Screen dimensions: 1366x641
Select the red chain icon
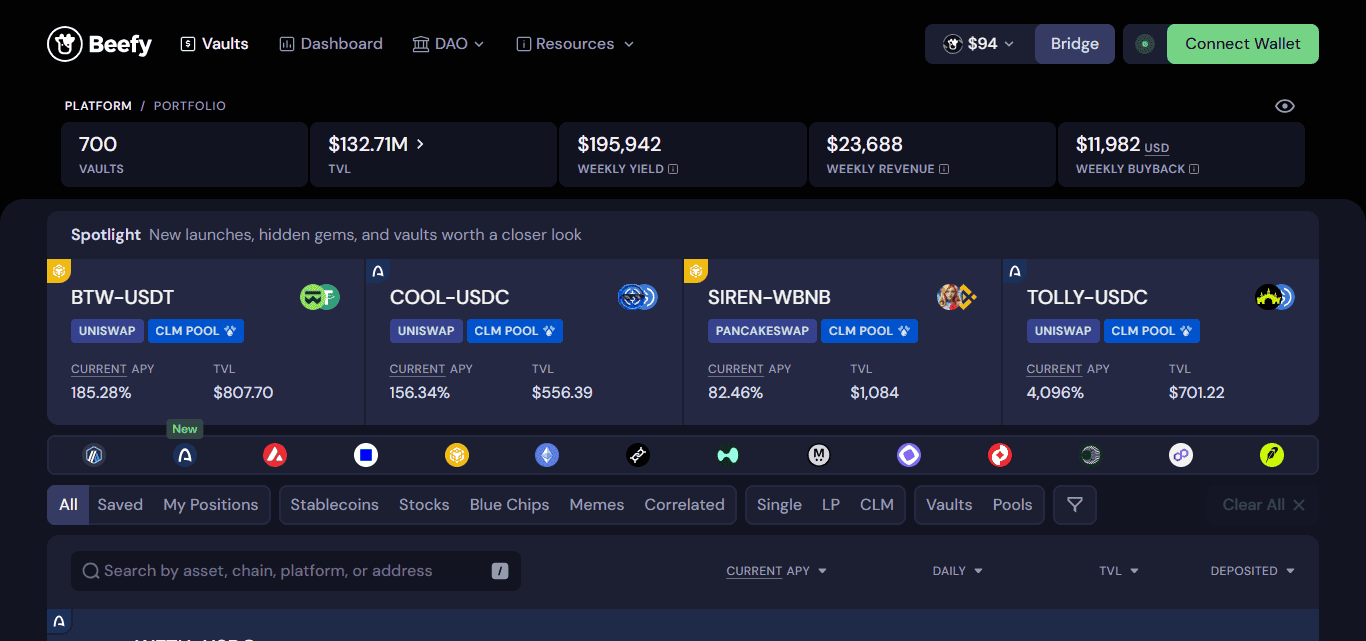click(1000, 455)
